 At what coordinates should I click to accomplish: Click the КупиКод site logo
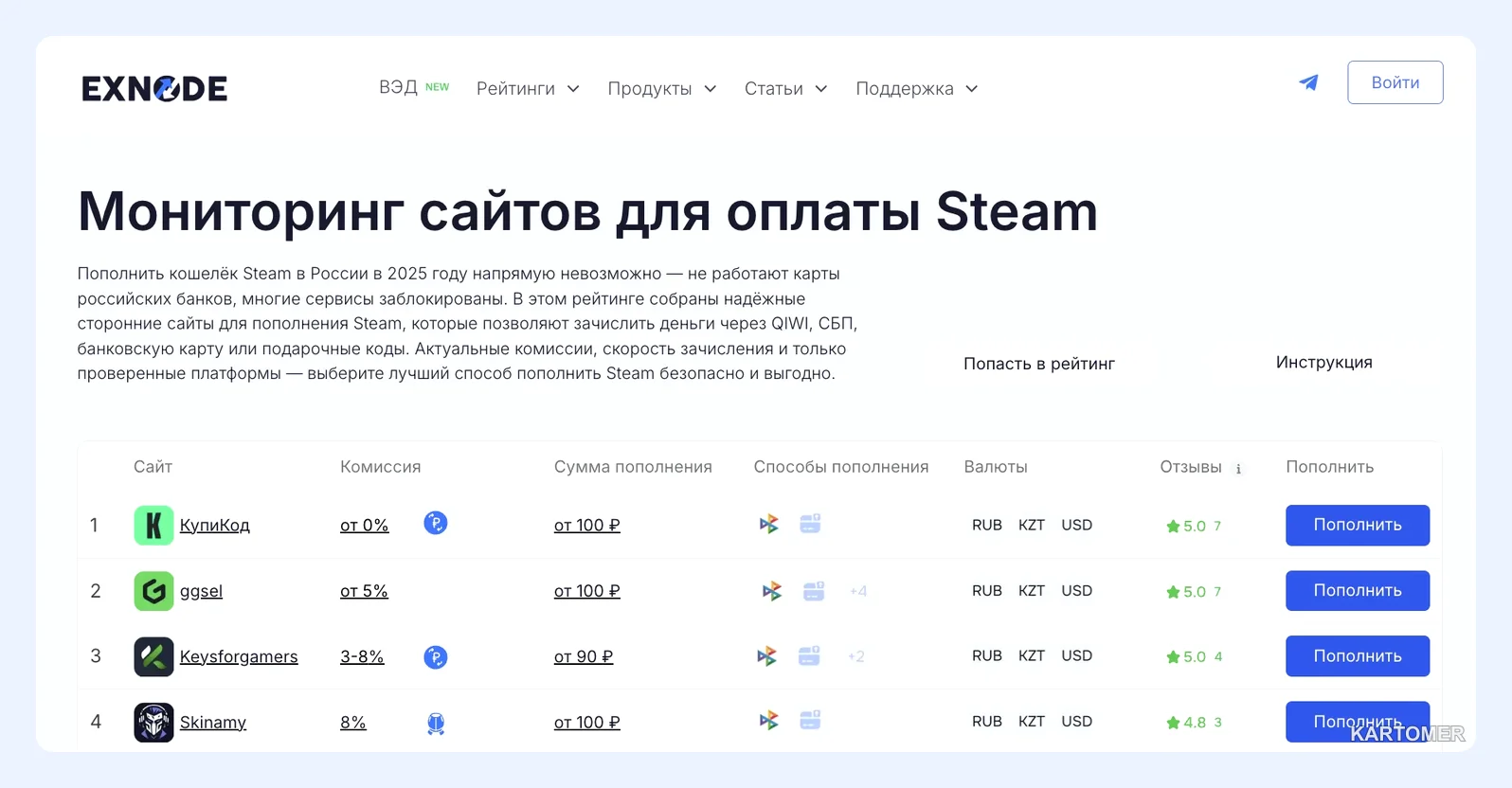[x=153, y=526]
